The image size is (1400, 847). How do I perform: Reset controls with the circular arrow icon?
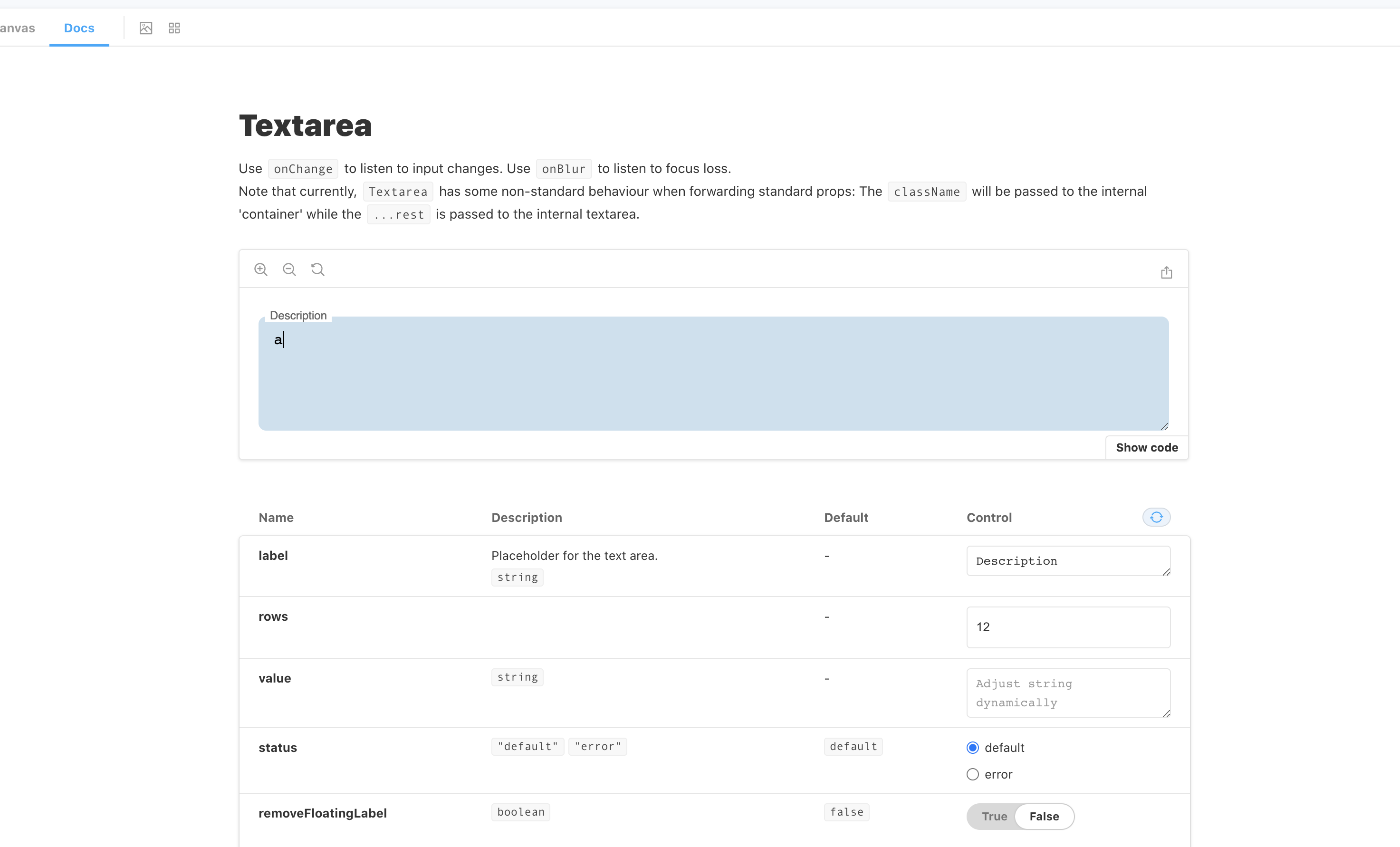[x=1156, y=517]
